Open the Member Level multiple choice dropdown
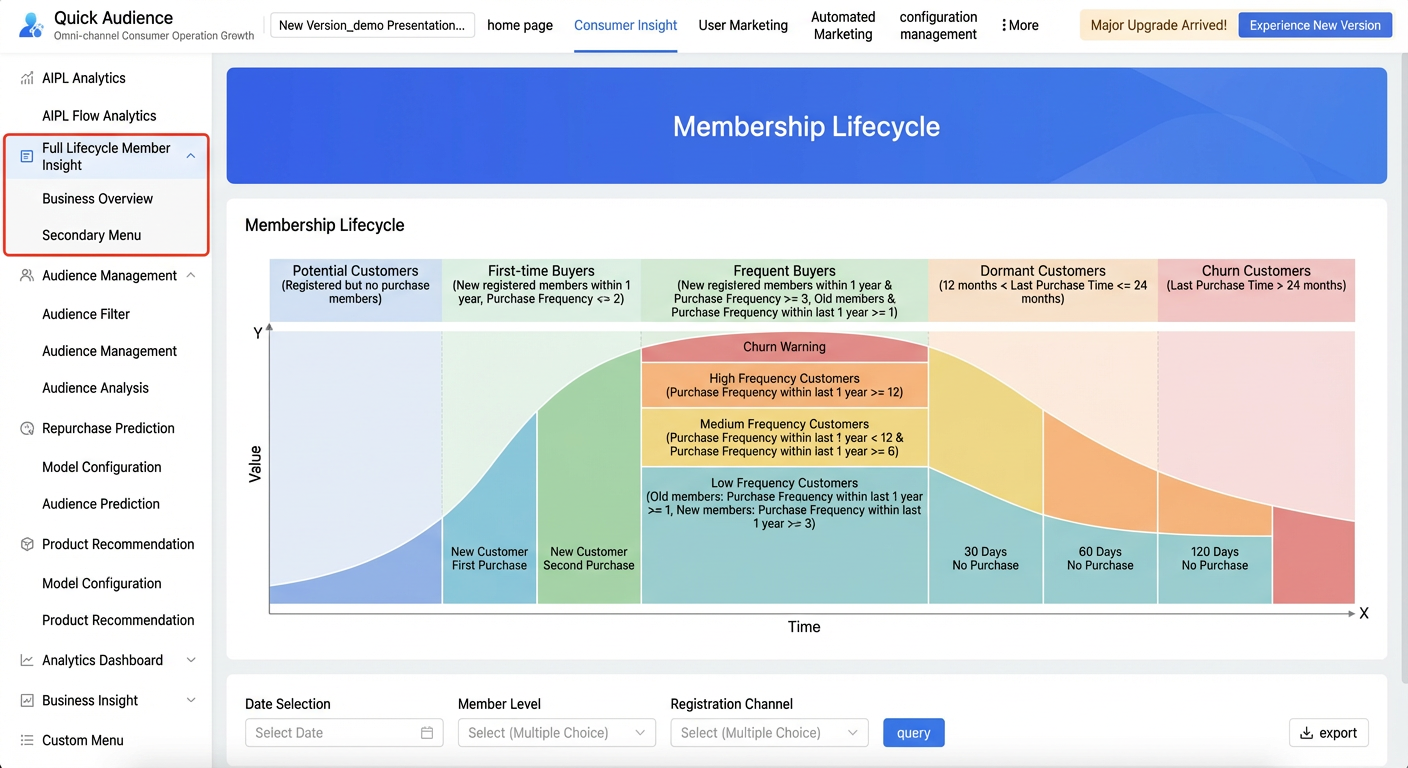Image resolution: width=1408 pixels, height=768 pixels. click(x=557, y=733)
